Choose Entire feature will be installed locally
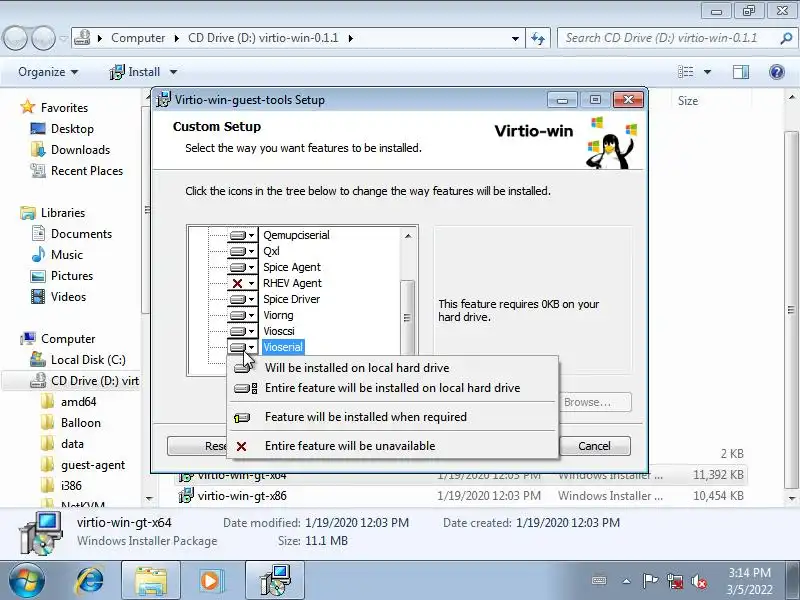The height and width of the screenshot is (600, 800). (x=392, y=388)
